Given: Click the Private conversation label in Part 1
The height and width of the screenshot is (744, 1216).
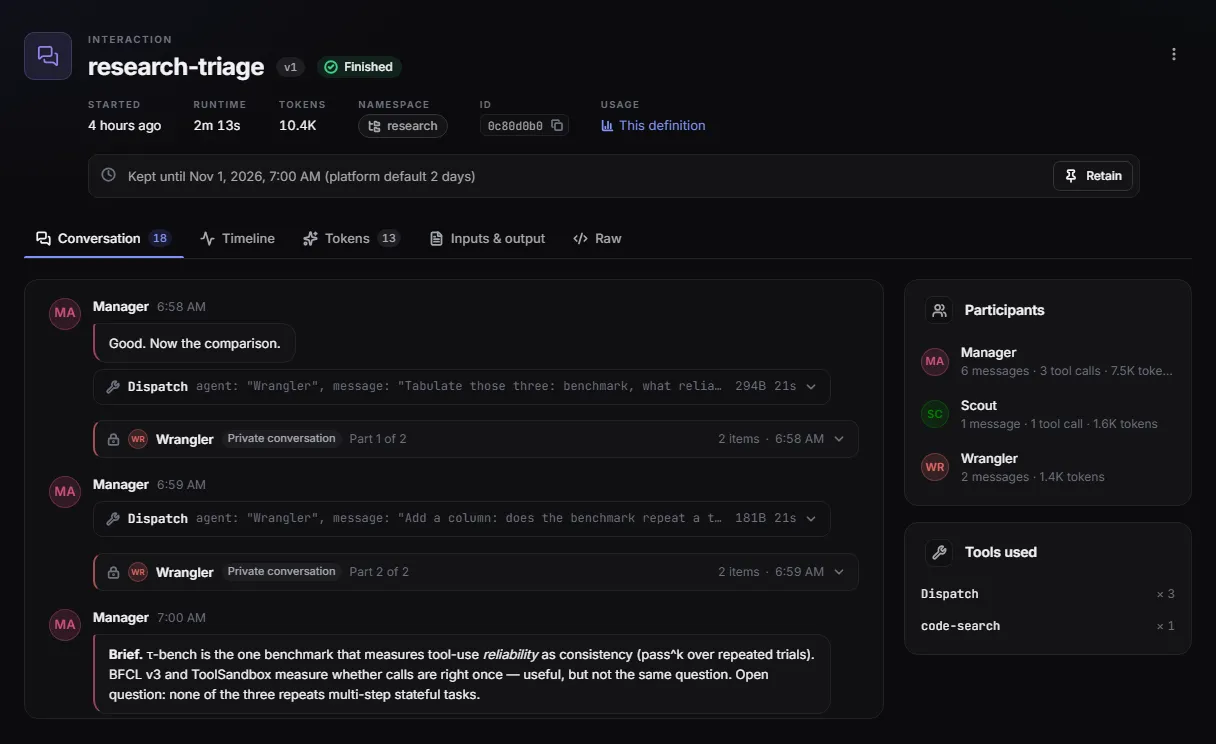Looking at the screenshot, I should pos(282,438).
